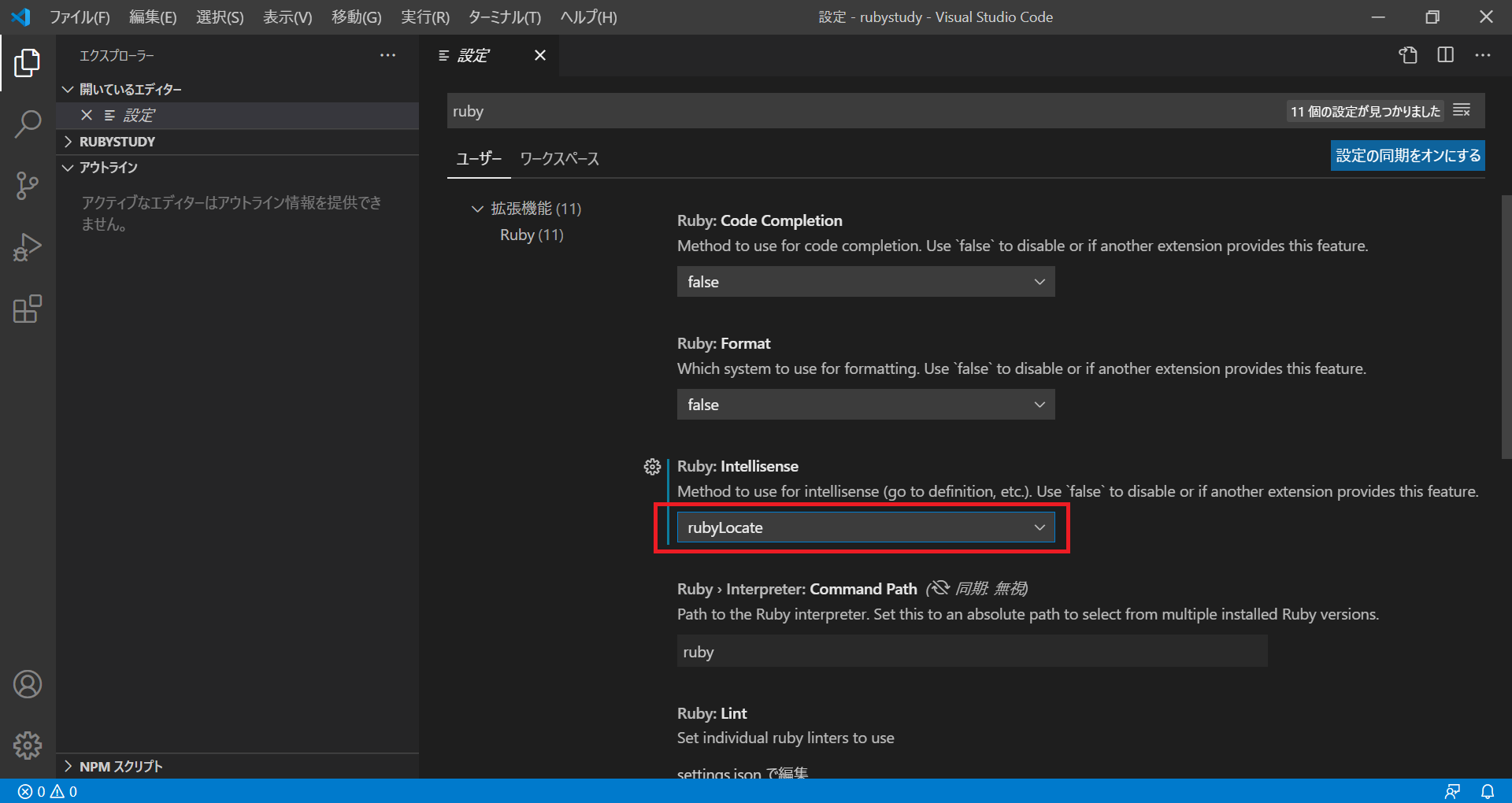Open the ターミナル(T) menu
Viewport: 1512px width, 803px height.
coord(505,17)
